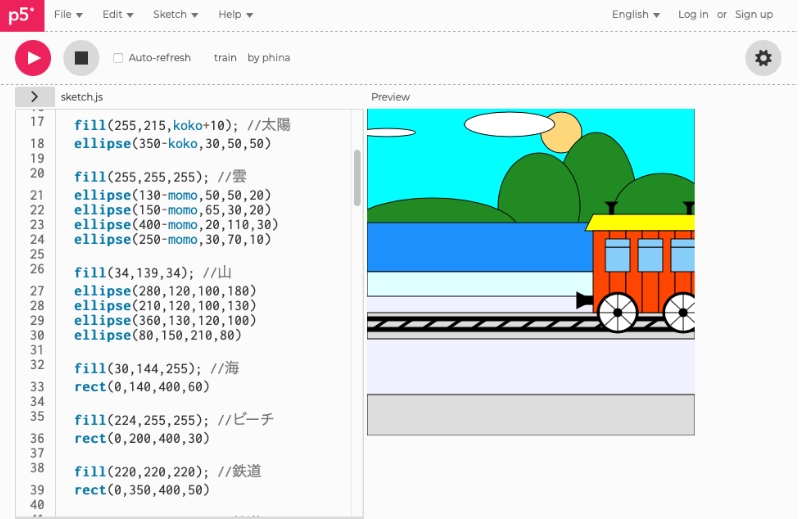Open the File menu
Screen dimensions: 800x519
coord(68,15)
